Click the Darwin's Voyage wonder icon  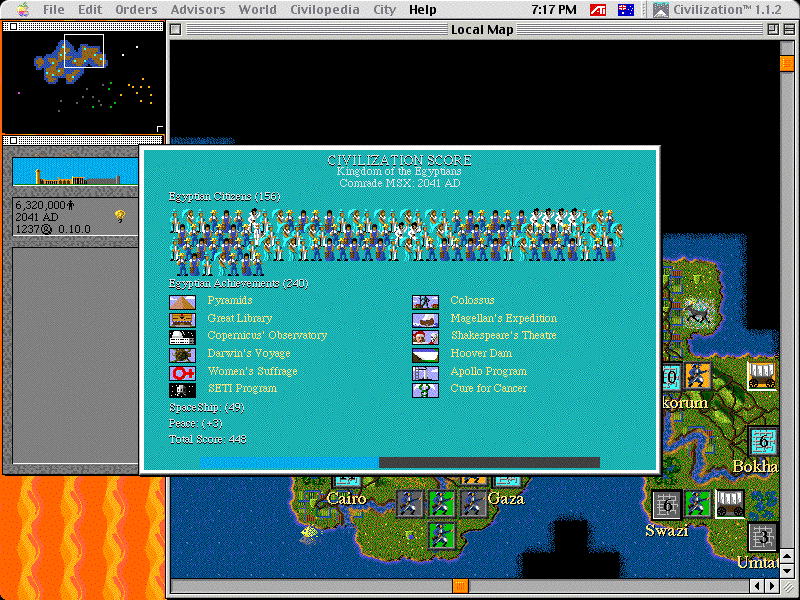coord(182,355)
